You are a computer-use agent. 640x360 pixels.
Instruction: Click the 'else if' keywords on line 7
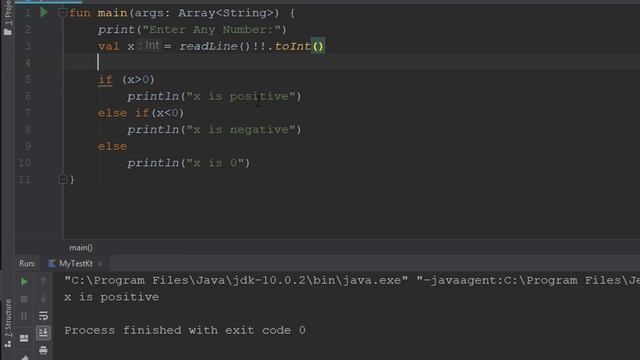(x=123, y=113)
